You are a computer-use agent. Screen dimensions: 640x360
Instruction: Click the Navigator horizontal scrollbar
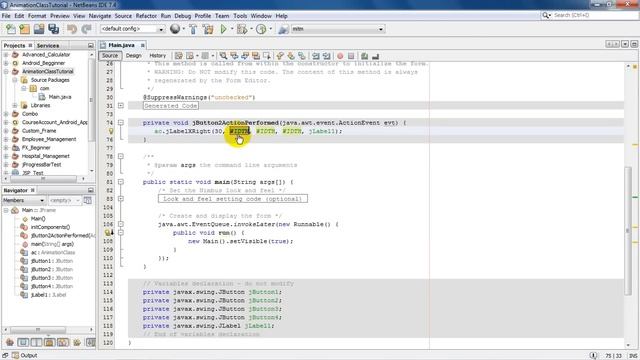[x=38, y=329]
